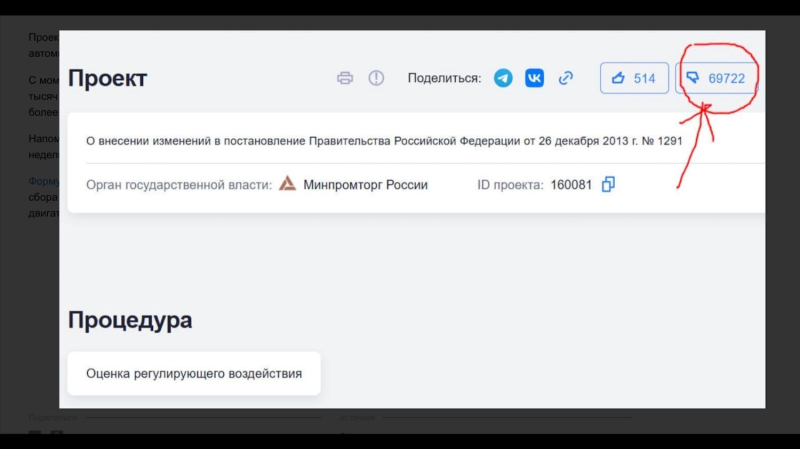Like the project with thumbs-up 514 button
Screen dimensions: 800x449
(634, 78)
